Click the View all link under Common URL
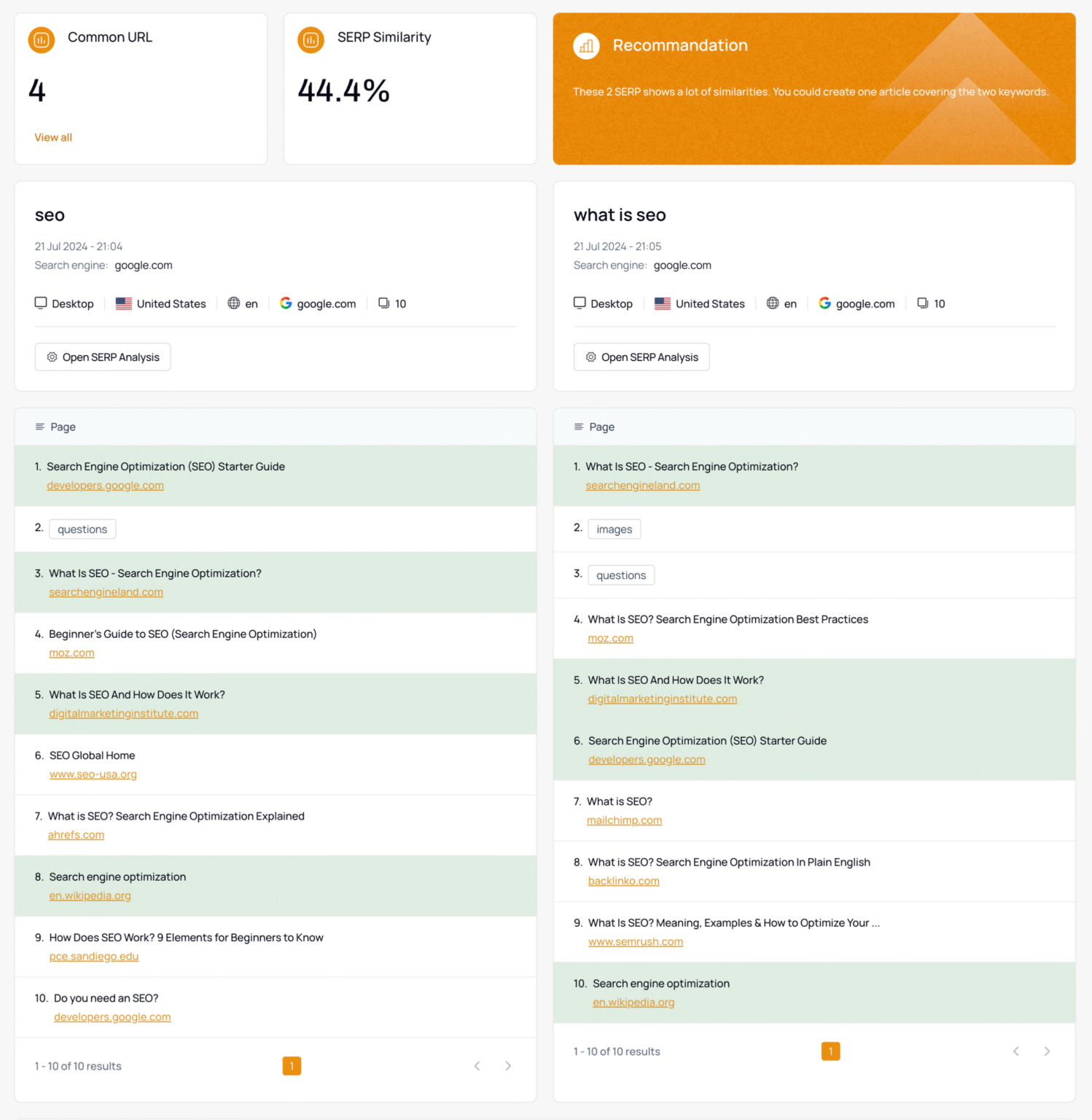The height and width of the screenshot is (1120, 1092). click(52, 137)
